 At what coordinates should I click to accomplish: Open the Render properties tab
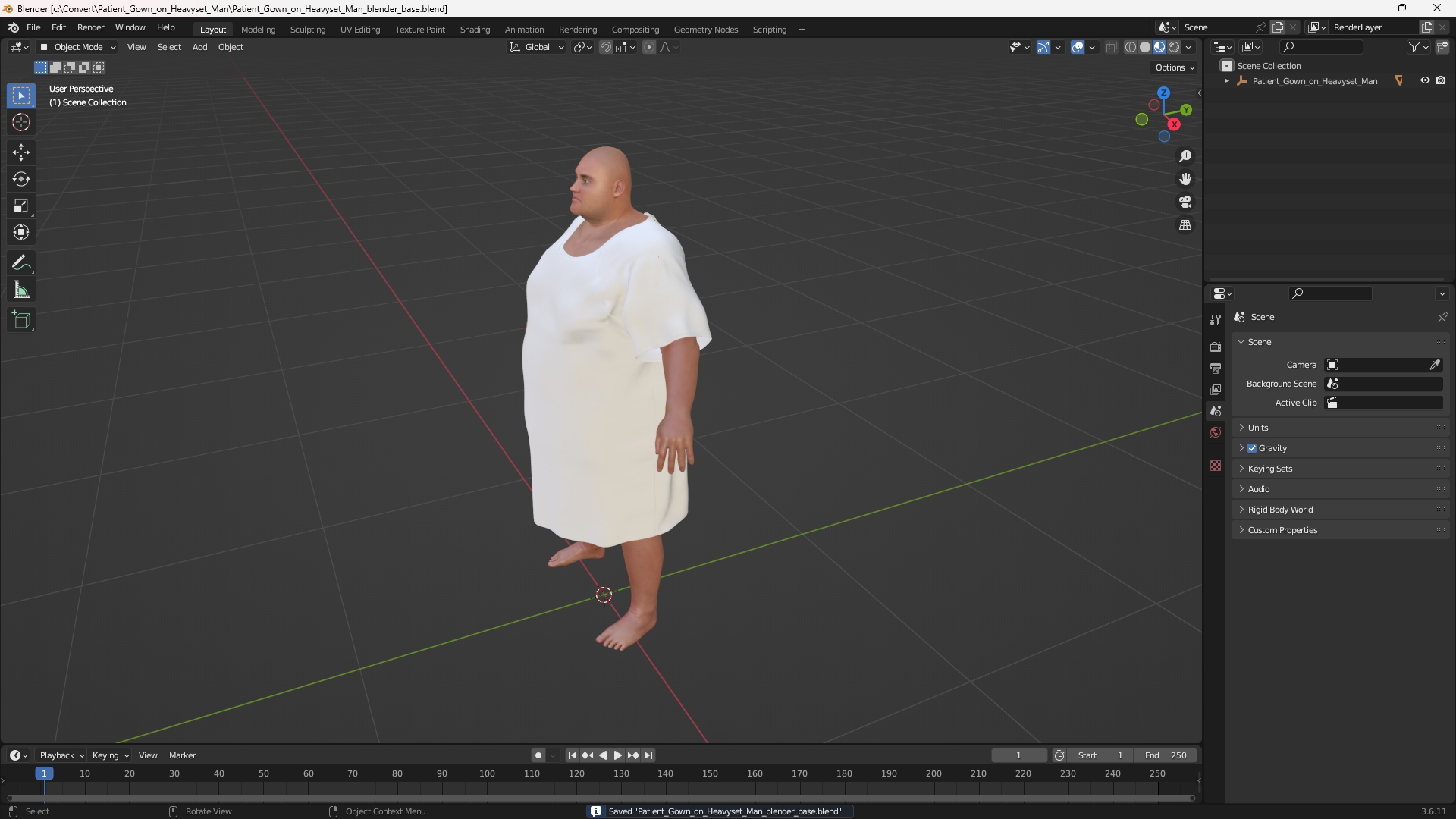coord(1216,347)
